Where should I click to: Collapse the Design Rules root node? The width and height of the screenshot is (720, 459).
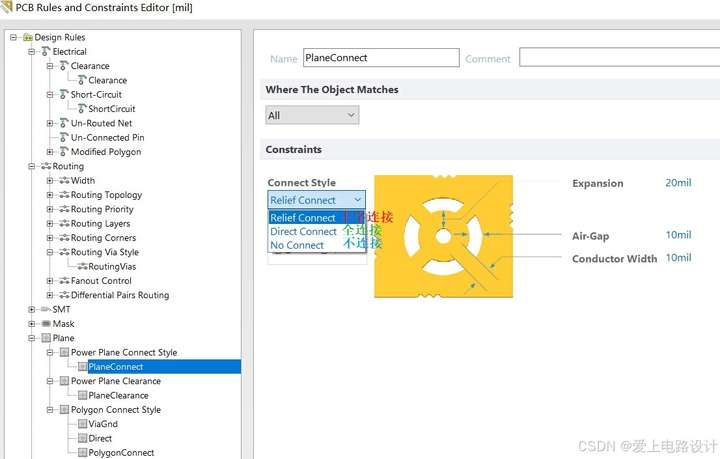pos(13,37)
